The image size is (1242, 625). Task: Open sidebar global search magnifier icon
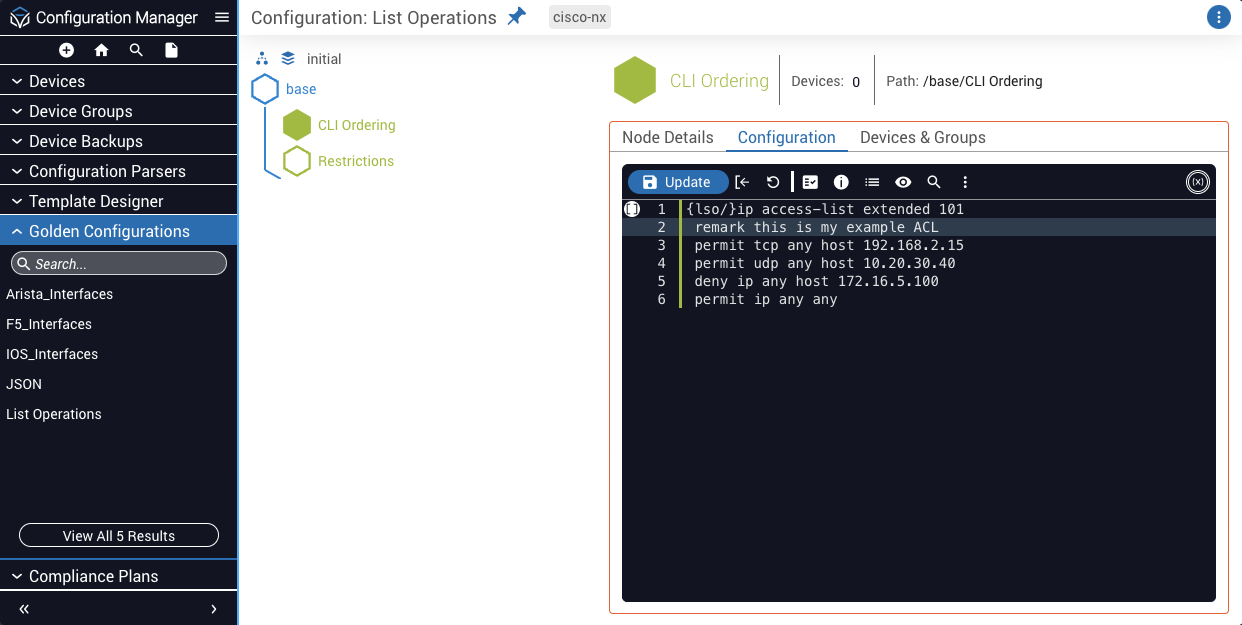(x=136, y=50)
